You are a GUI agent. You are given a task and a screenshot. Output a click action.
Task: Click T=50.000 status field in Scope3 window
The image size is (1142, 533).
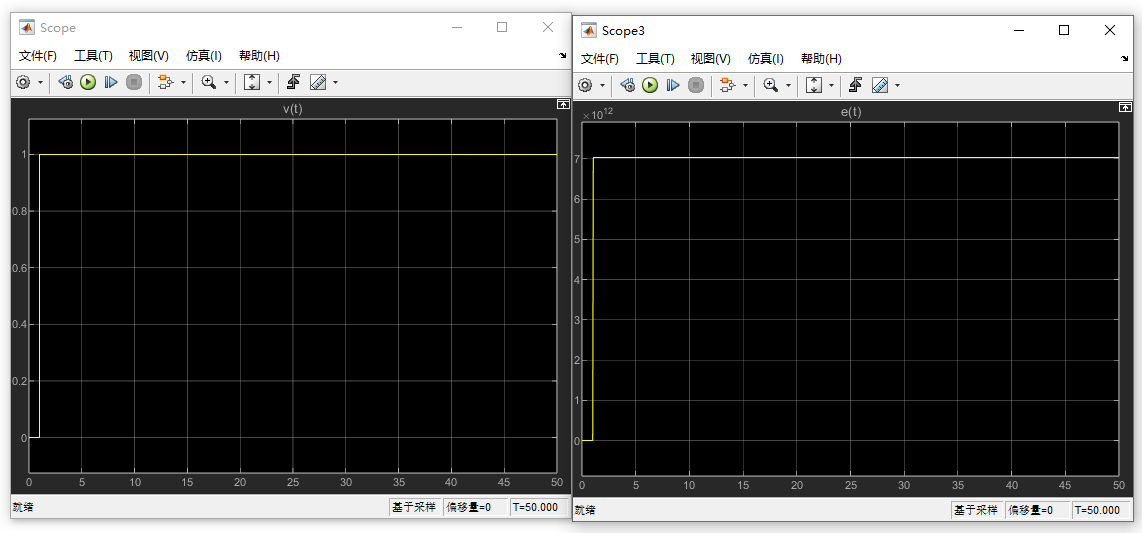(1102, 510)
